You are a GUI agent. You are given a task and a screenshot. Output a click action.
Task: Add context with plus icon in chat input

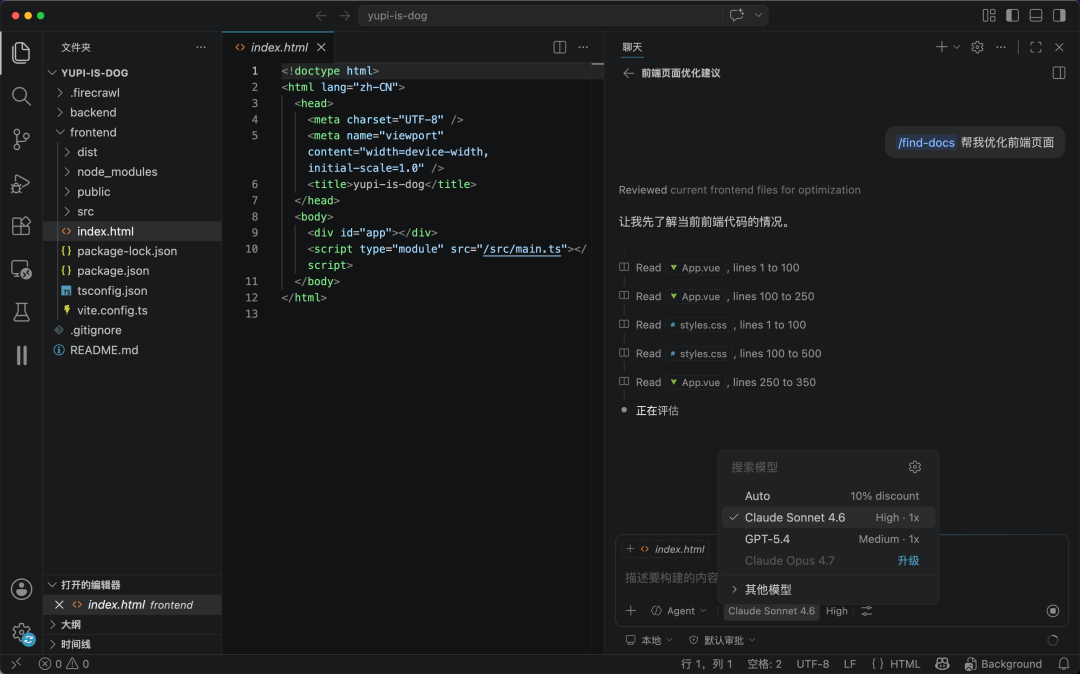(630, 611)
